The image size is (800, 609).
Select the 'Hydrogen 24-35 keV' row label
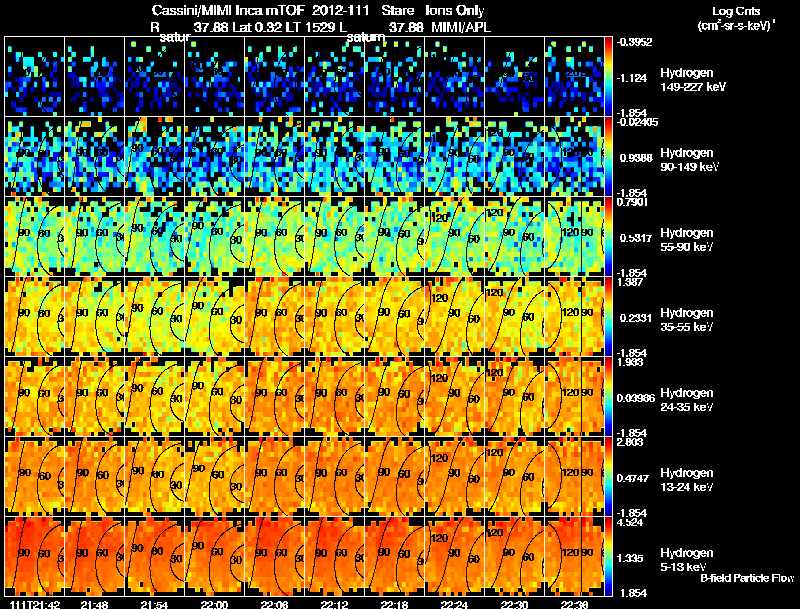coord(687,400)
